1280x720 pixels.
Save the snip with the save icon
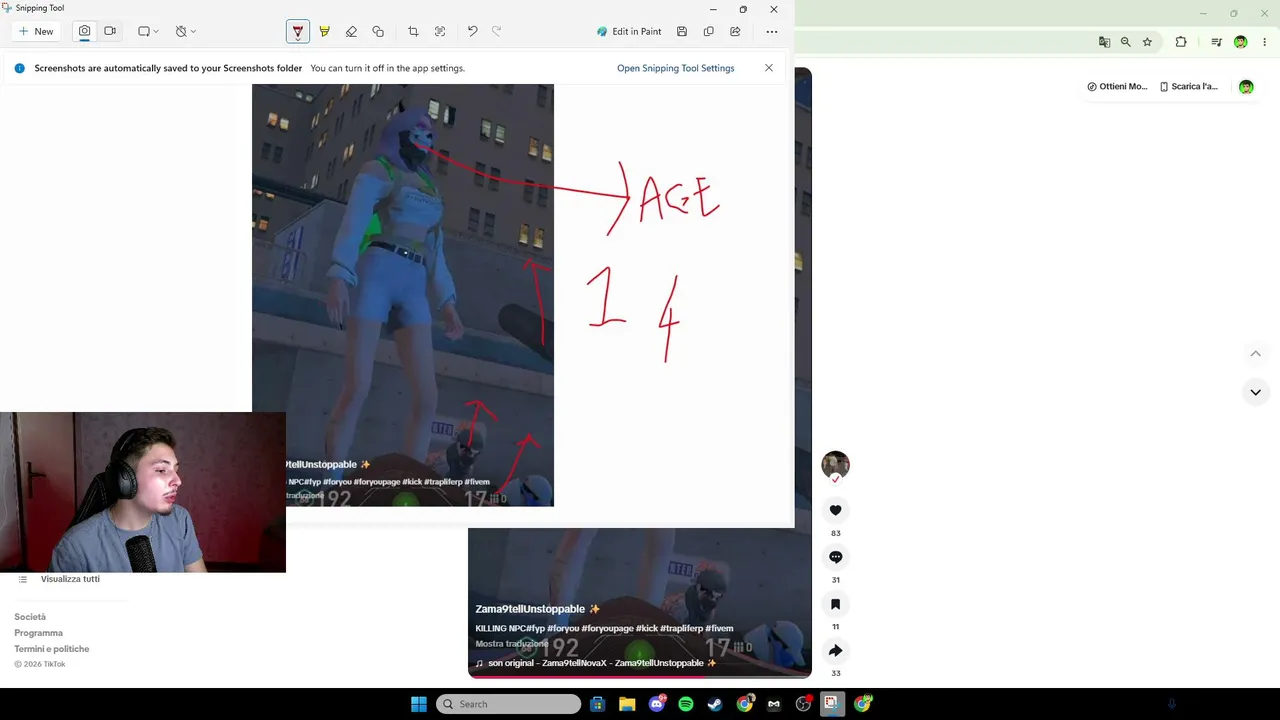(682, 31)
